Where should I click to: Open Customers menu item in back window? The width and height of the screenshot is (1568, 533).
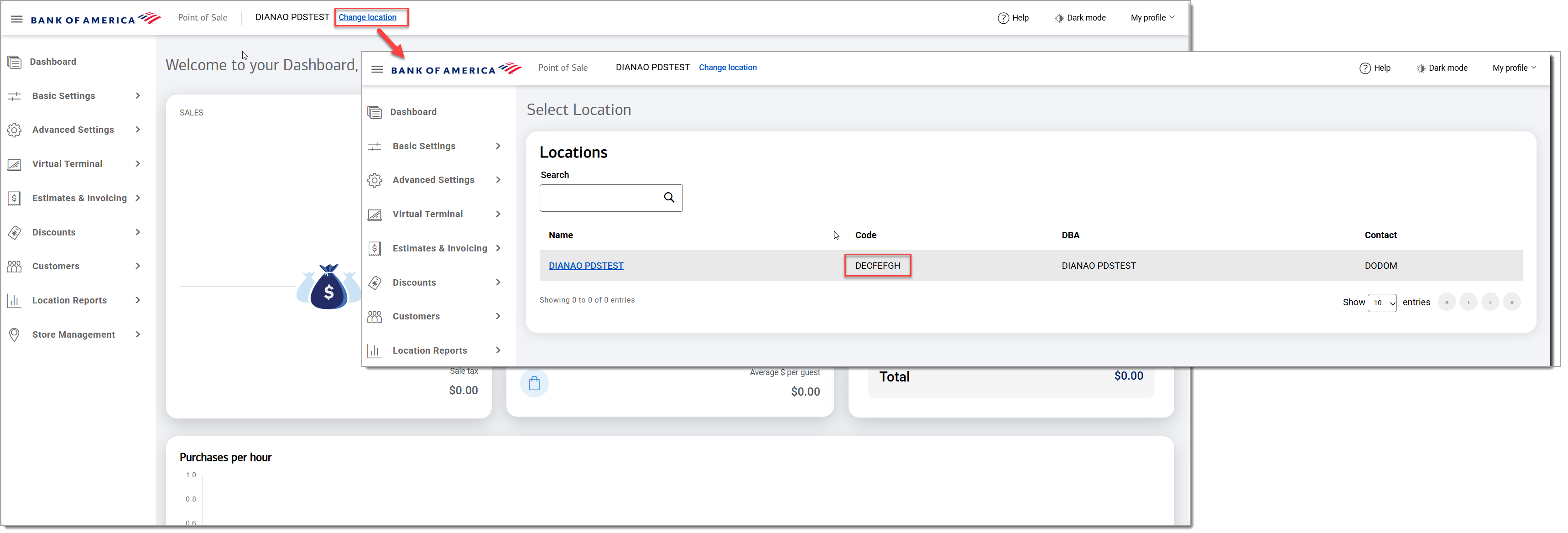point(56,266)
